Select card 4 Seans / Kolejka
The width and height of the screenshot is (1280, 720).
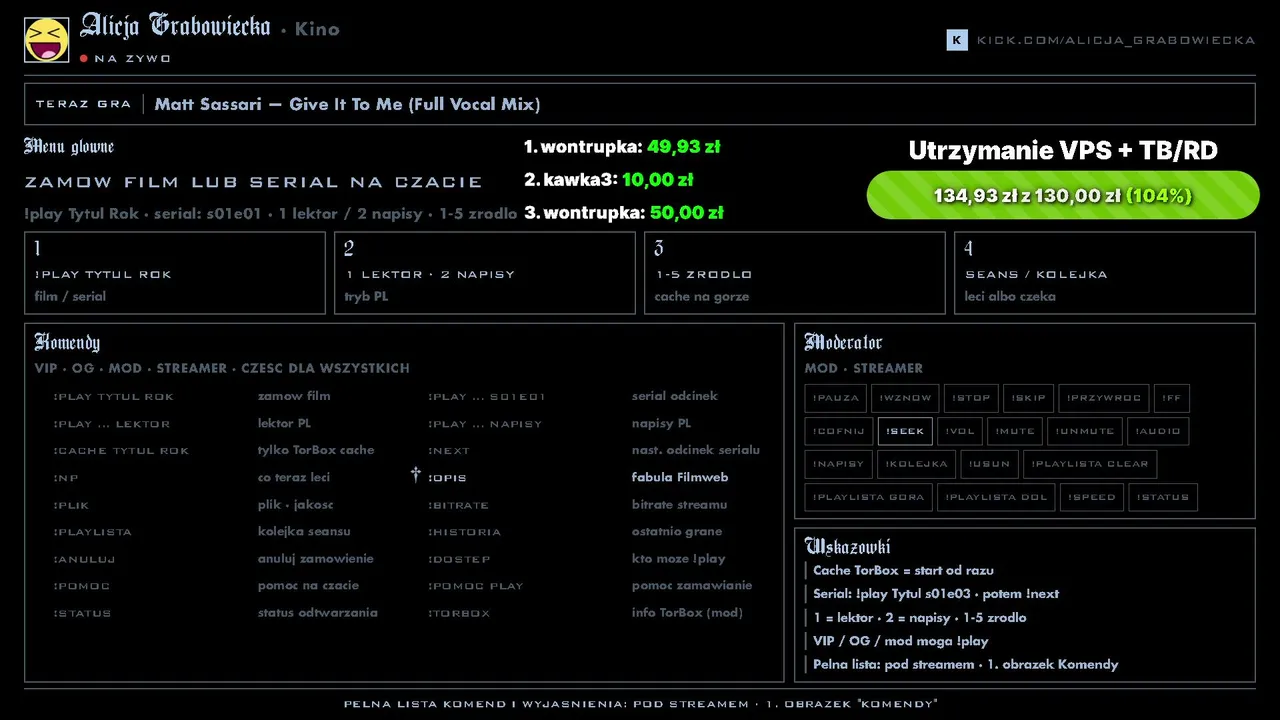pyautogui.click(x=1105, y=273)
